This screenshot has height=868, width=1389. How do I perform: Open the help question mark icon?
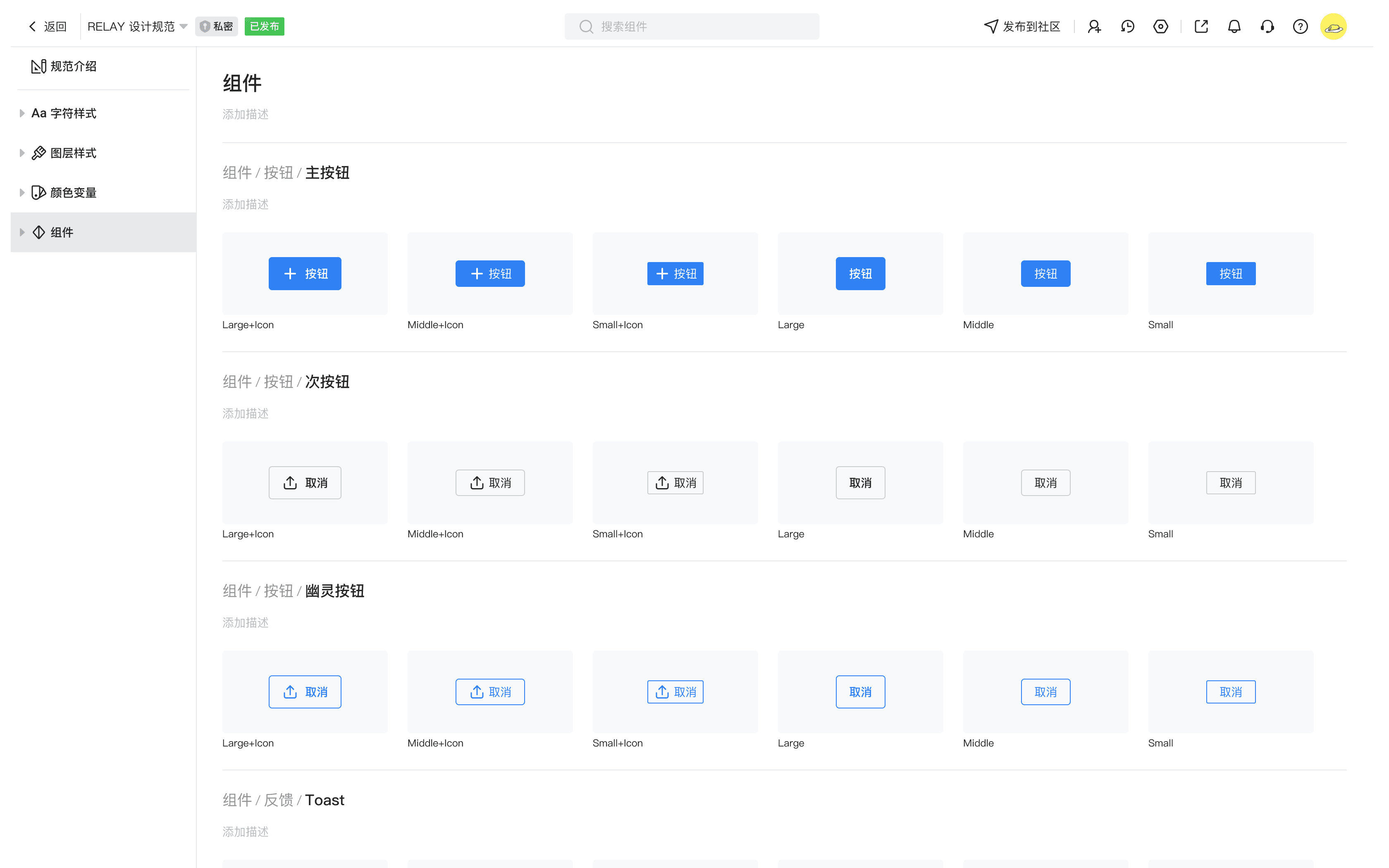1300,26
